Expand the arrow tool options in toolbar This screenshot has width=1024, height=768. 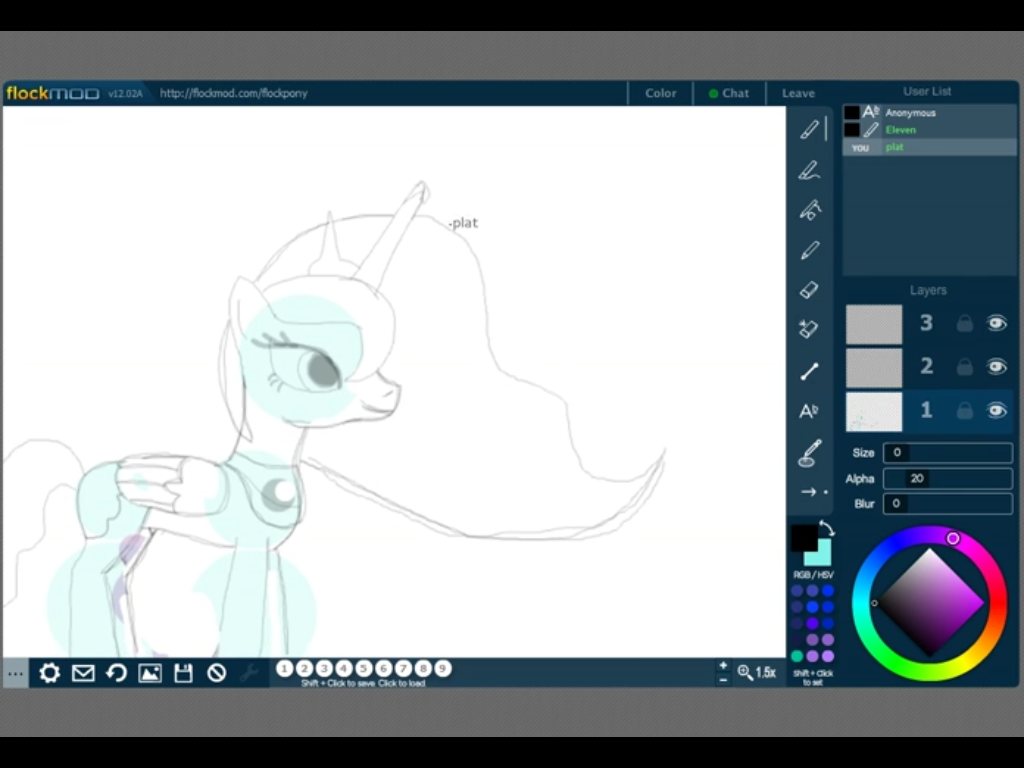click(813, 492)
